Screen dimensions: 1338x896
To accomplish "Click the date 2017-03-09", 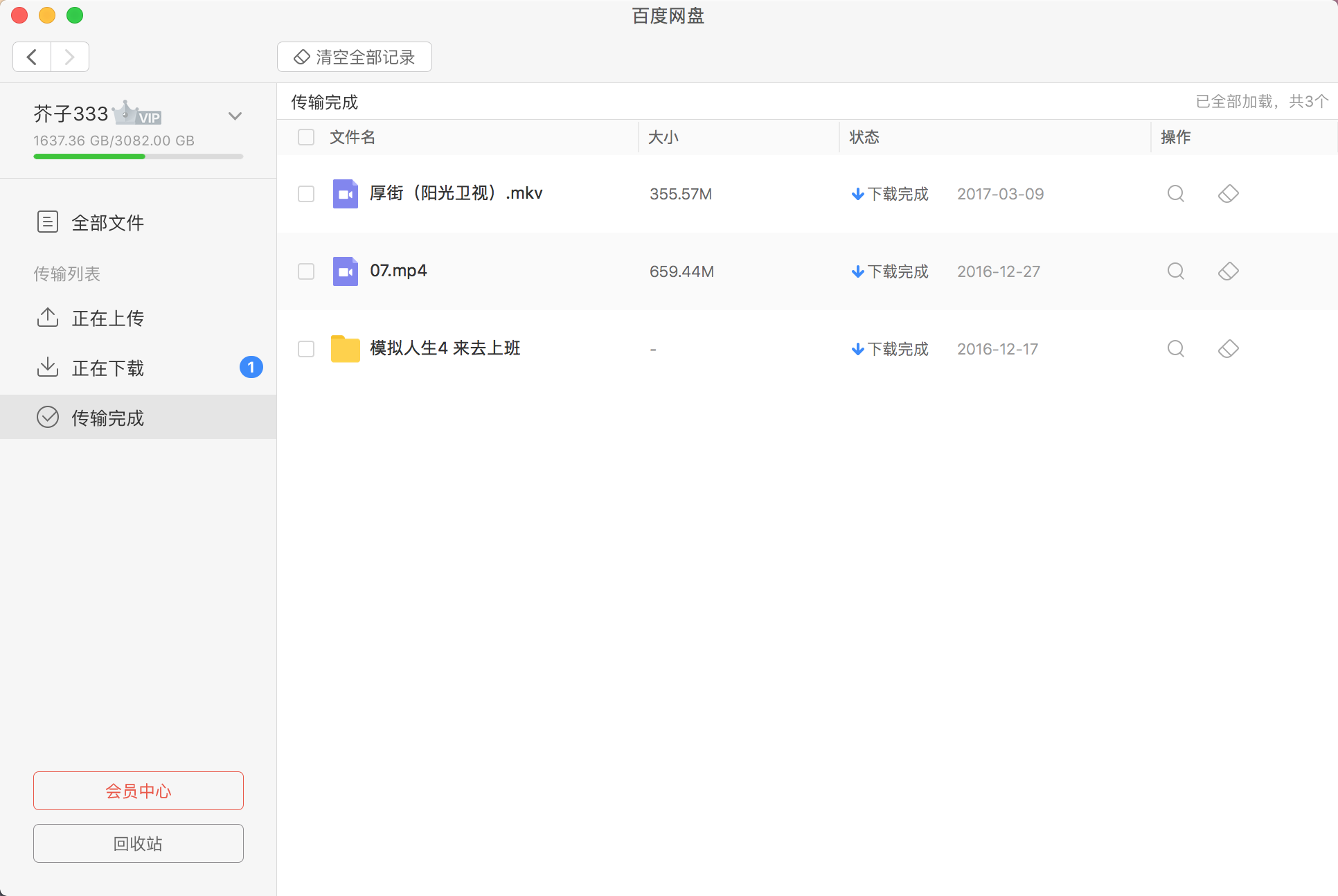I will click(x=1001, y=194).
